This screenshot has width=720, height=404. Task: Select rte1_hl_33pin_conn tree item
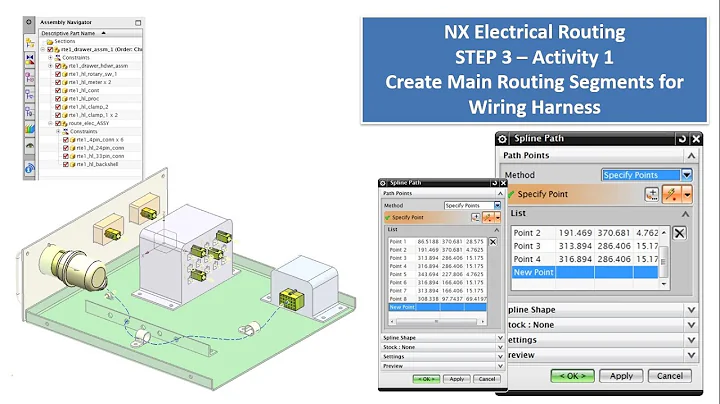pyautogui.click(x=100, y=156)
